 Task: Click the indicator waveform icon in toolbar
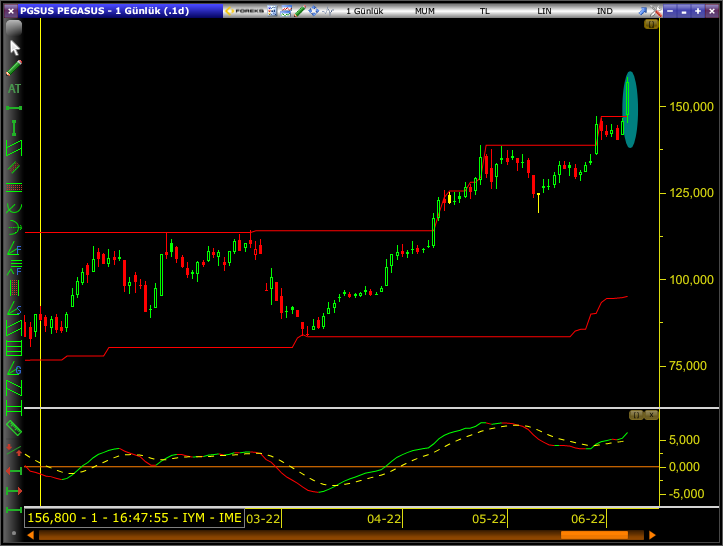[327, 11]
